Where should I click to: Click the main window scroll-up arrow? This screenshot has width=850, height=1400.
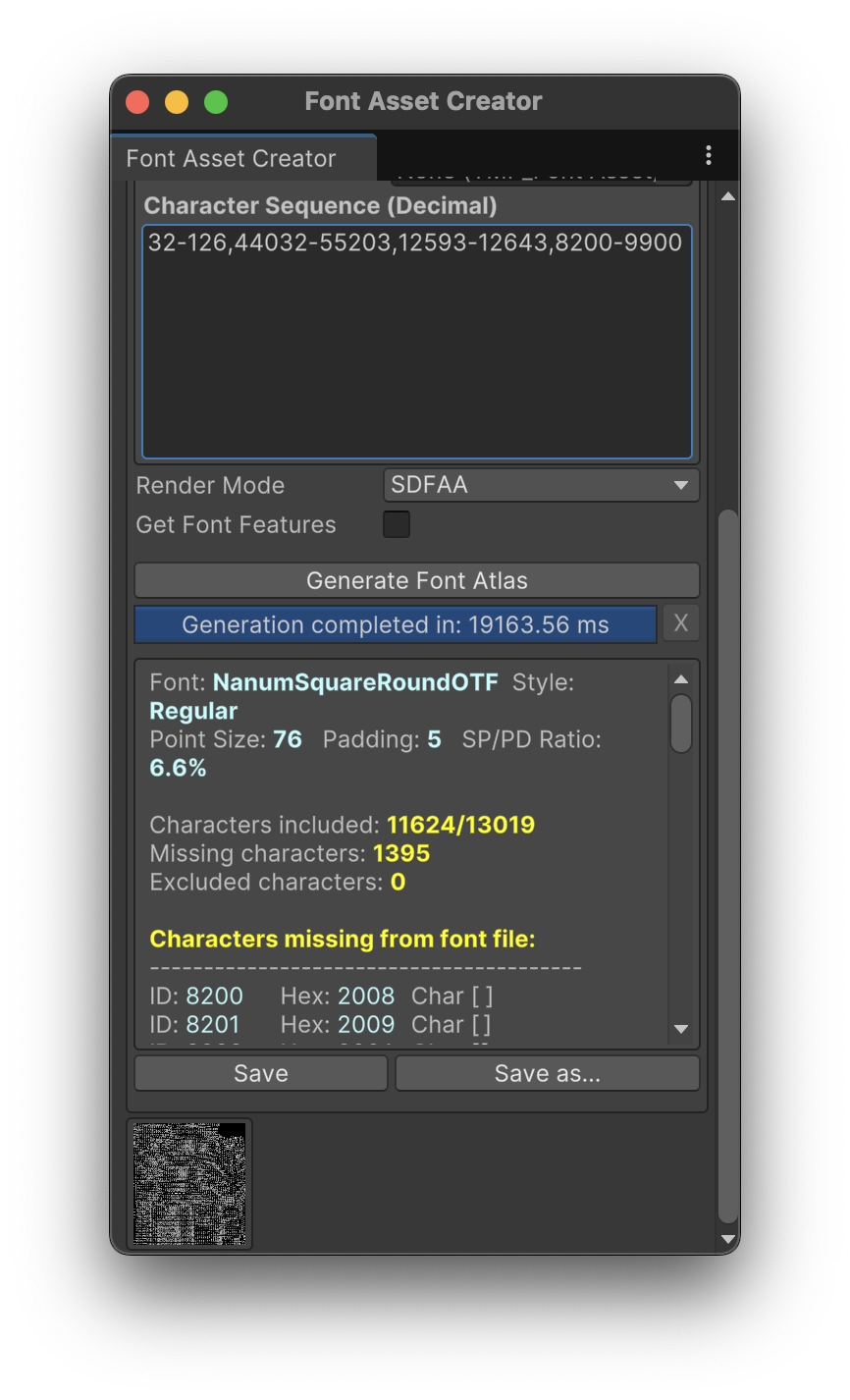(728, 196)
